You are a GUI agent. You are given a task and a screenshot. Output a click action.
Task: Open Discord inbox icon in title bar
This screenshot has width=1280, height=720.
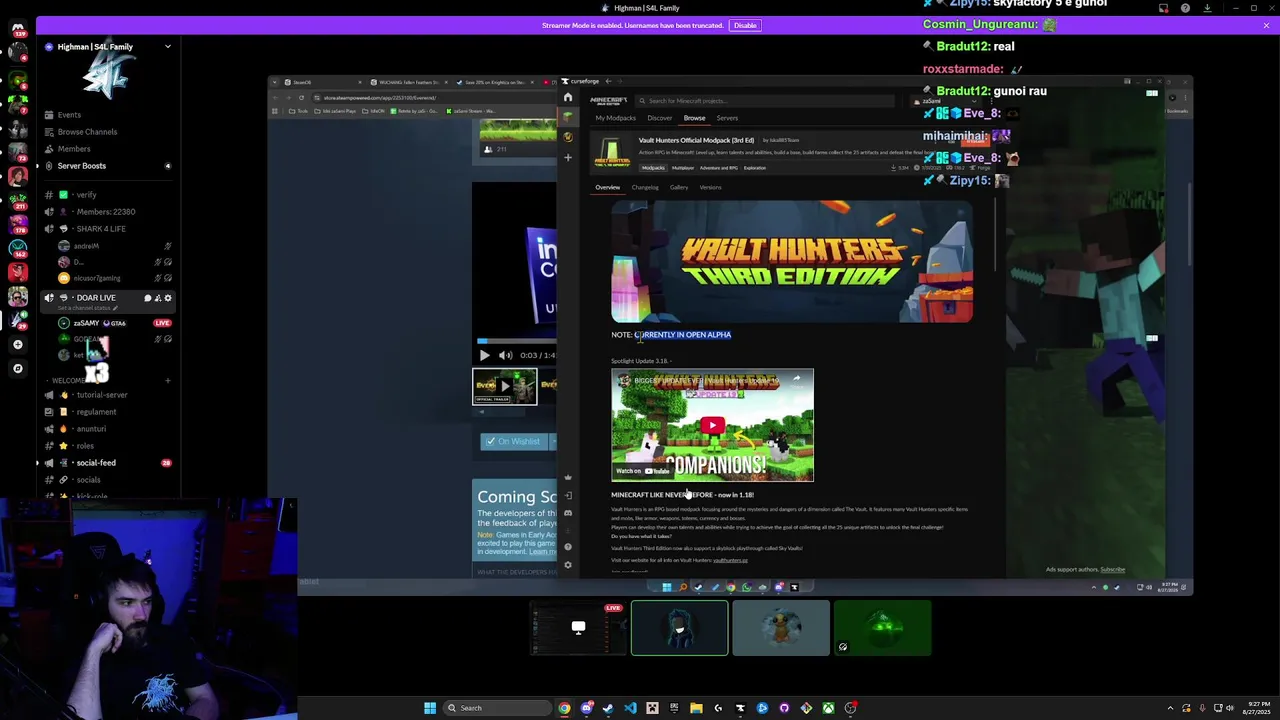point(1163,8)
